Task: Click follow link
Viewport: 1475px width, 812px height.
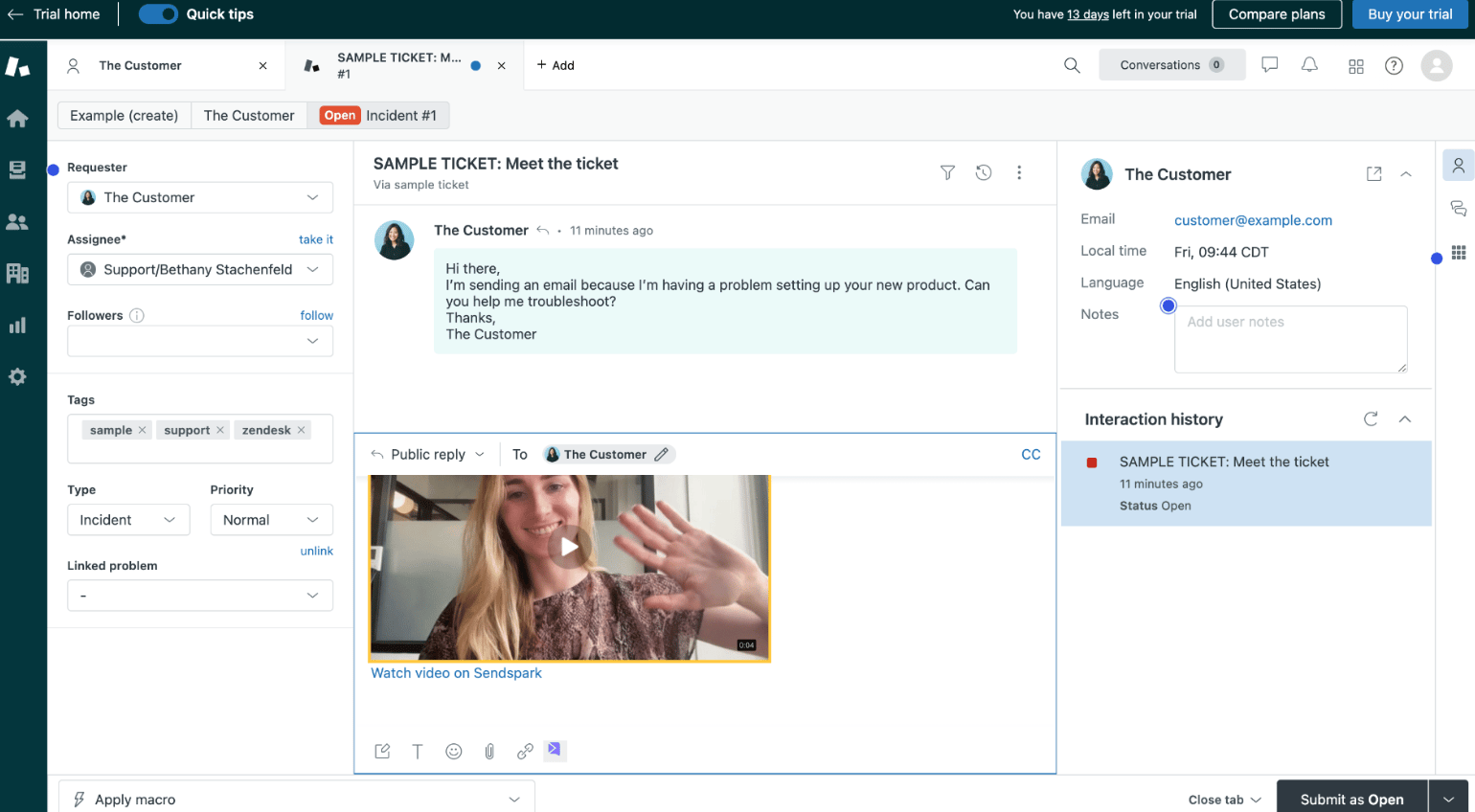Action: pyautogui.click(x=317, y=315)
